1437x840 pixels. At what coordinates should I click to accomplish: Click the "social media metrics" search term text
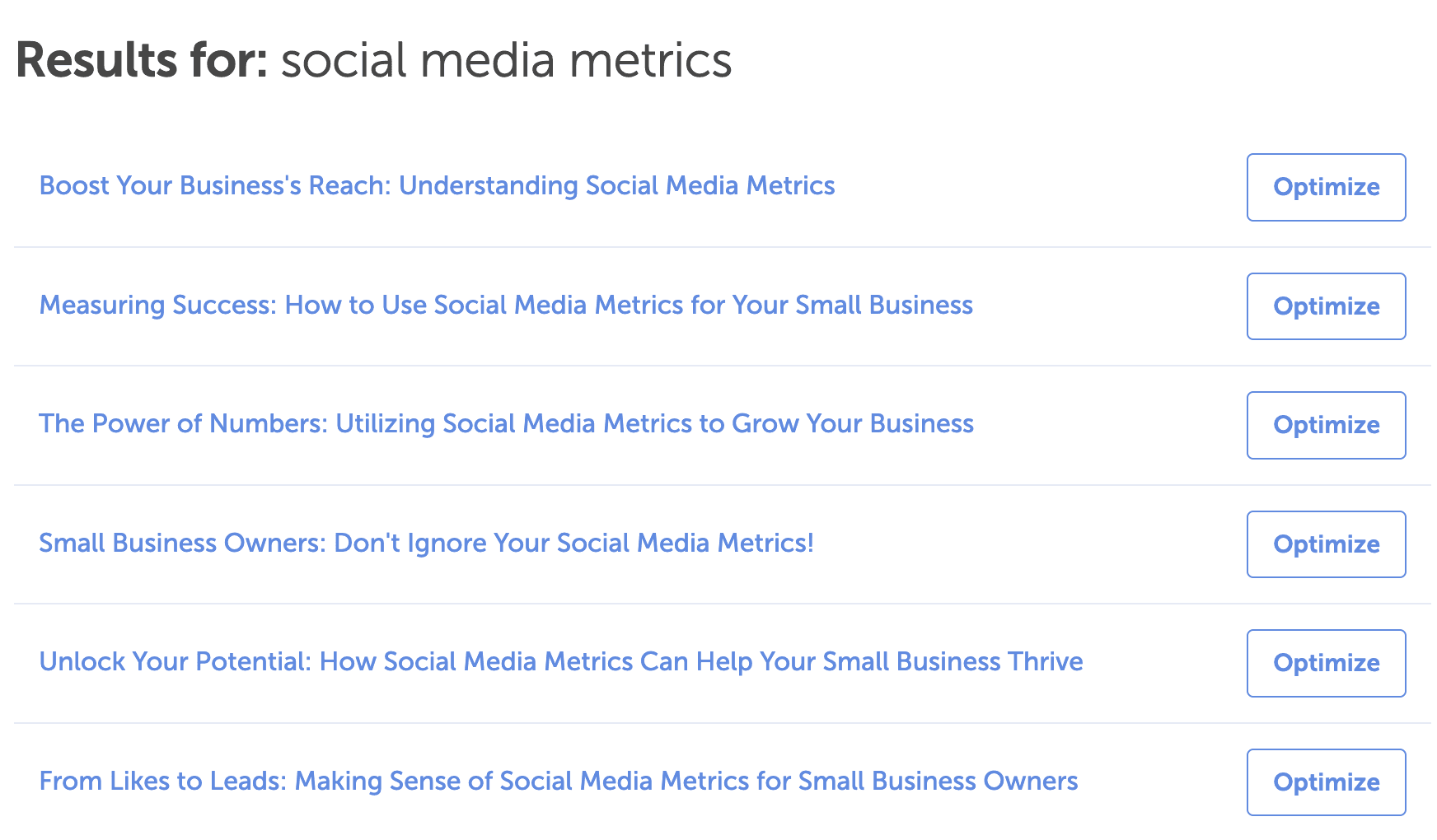tap(506, 61)
